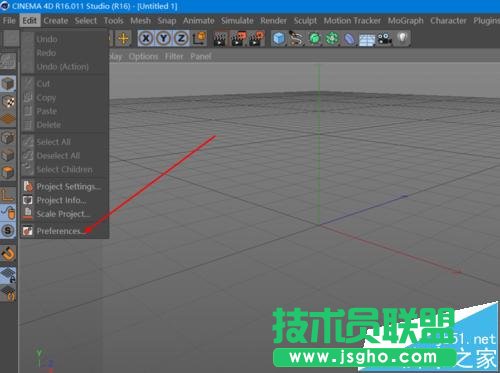Click the green Subdivision Surface generator icon
Screen dimensions: 500x373
pos(314,39)
